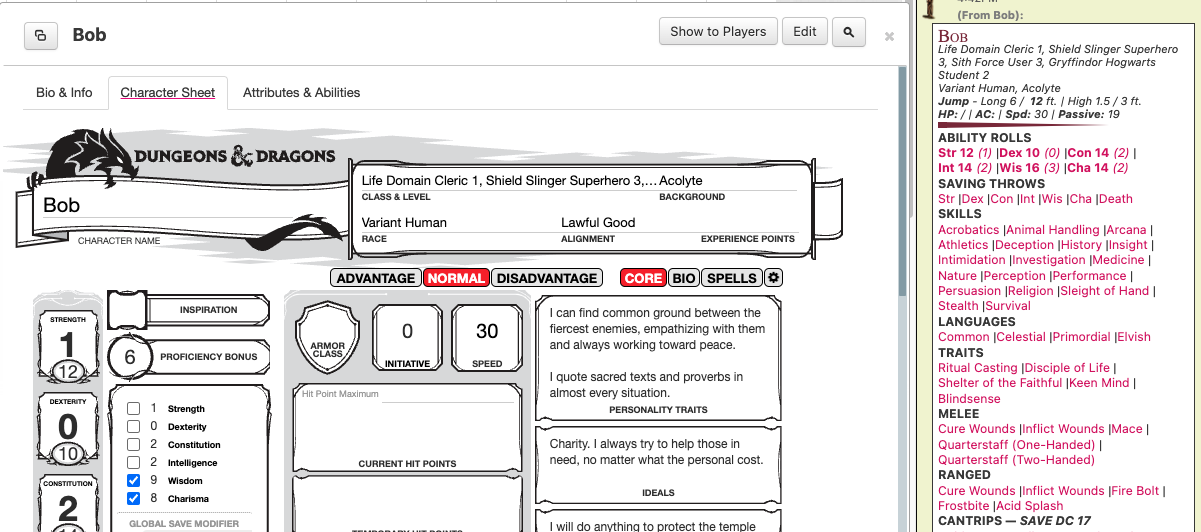Roll Animal Handling skill from chat
This screenshot has width=1201, height=532.
pos(1053,230)
